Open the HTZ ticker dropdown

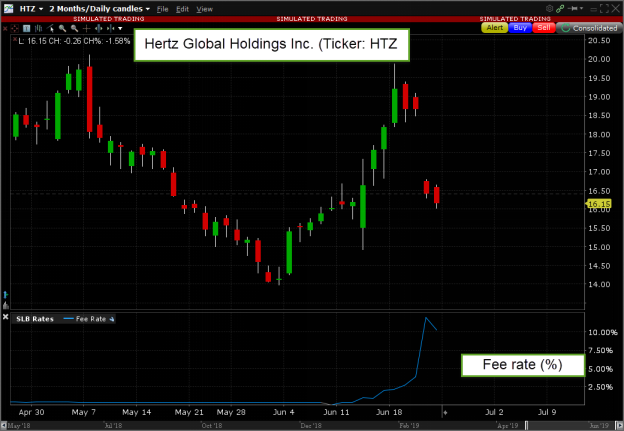point(31,8)
